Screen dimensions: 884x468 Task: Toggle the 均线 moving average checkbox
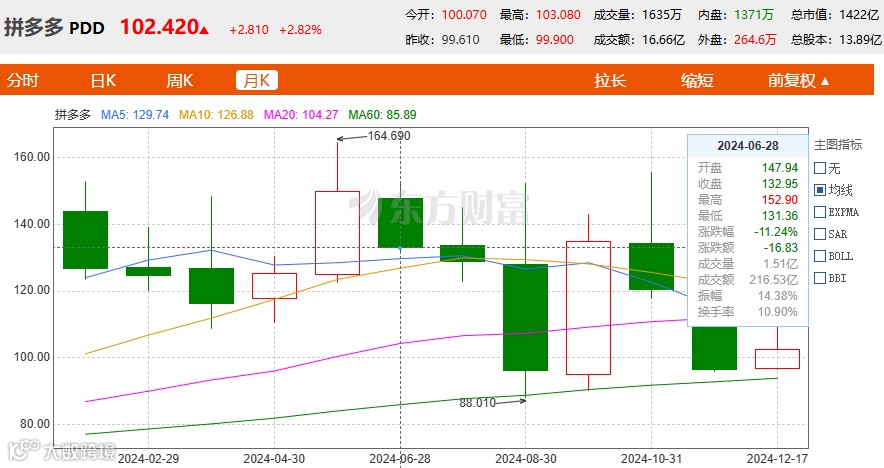tap(820, 190)
